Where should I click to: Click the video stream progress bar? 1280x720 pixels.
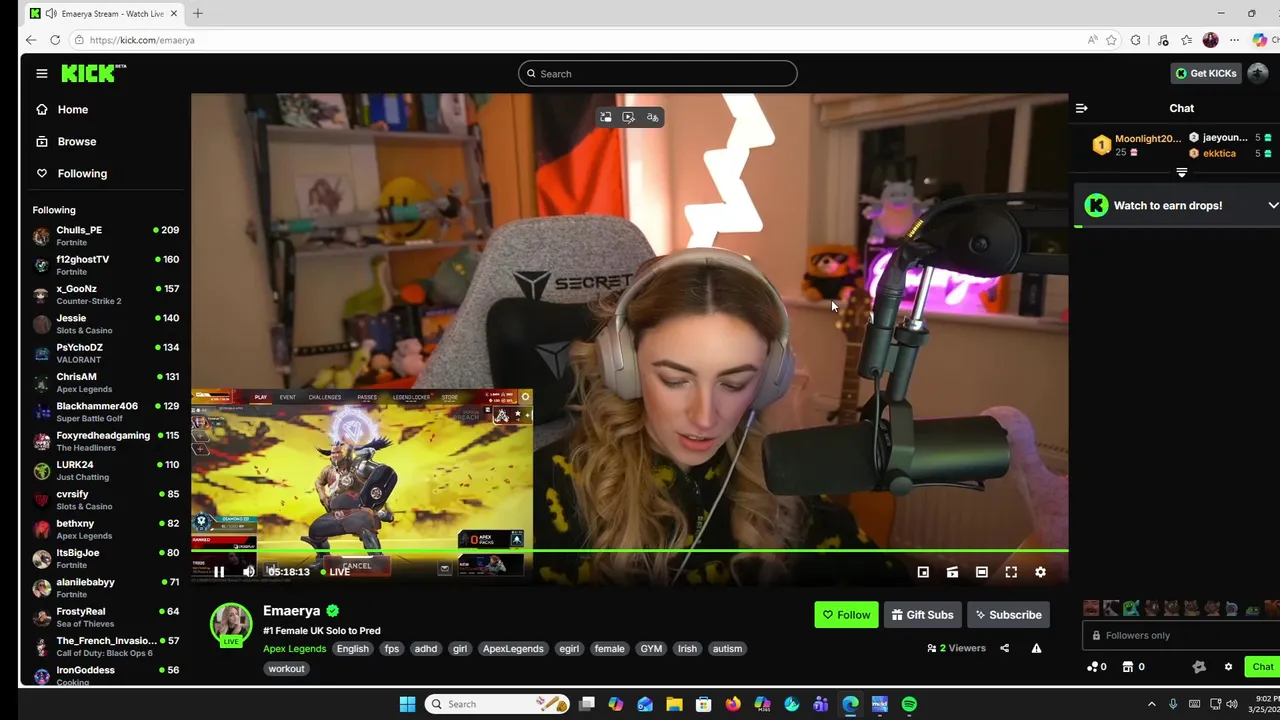tap(629, 551)
